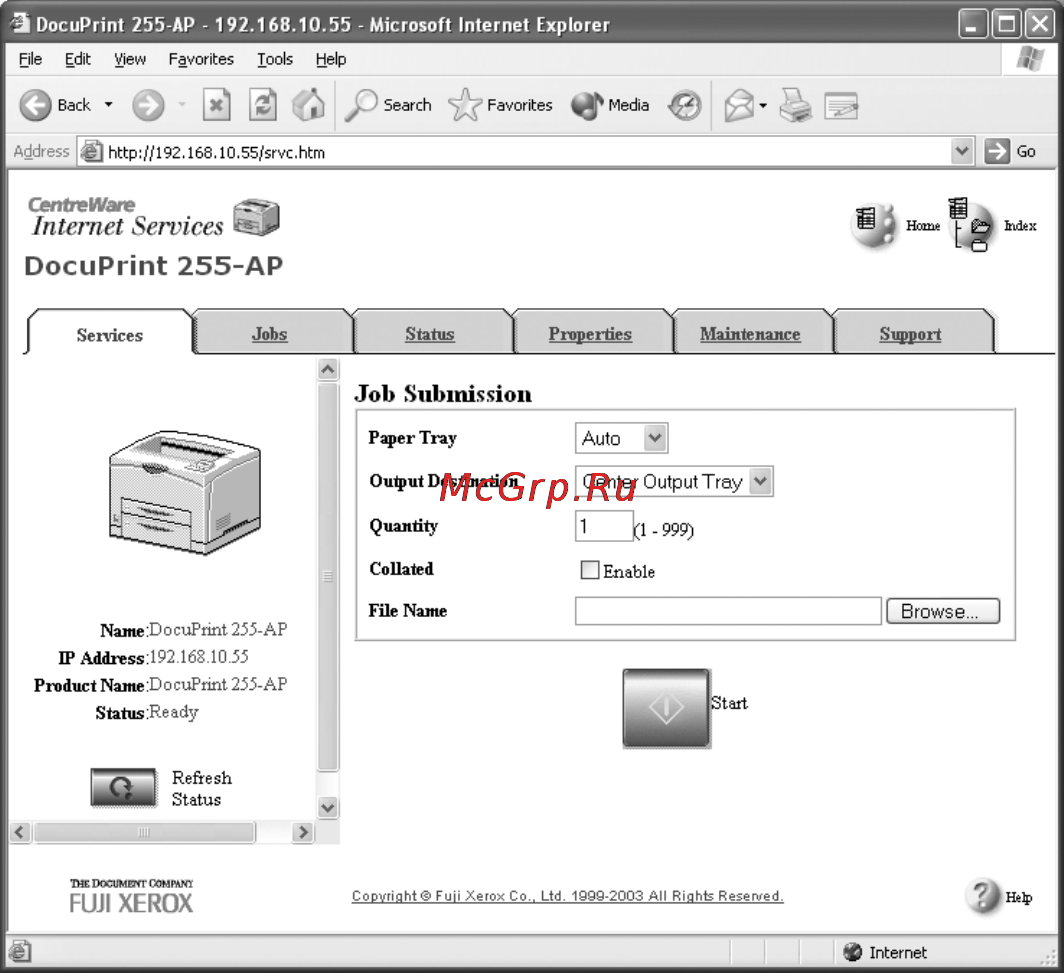The width and height of the screenshot is (1064, 973).
Task: Click the left frame scroll down arrow
Action: click(x=328, y=807)
